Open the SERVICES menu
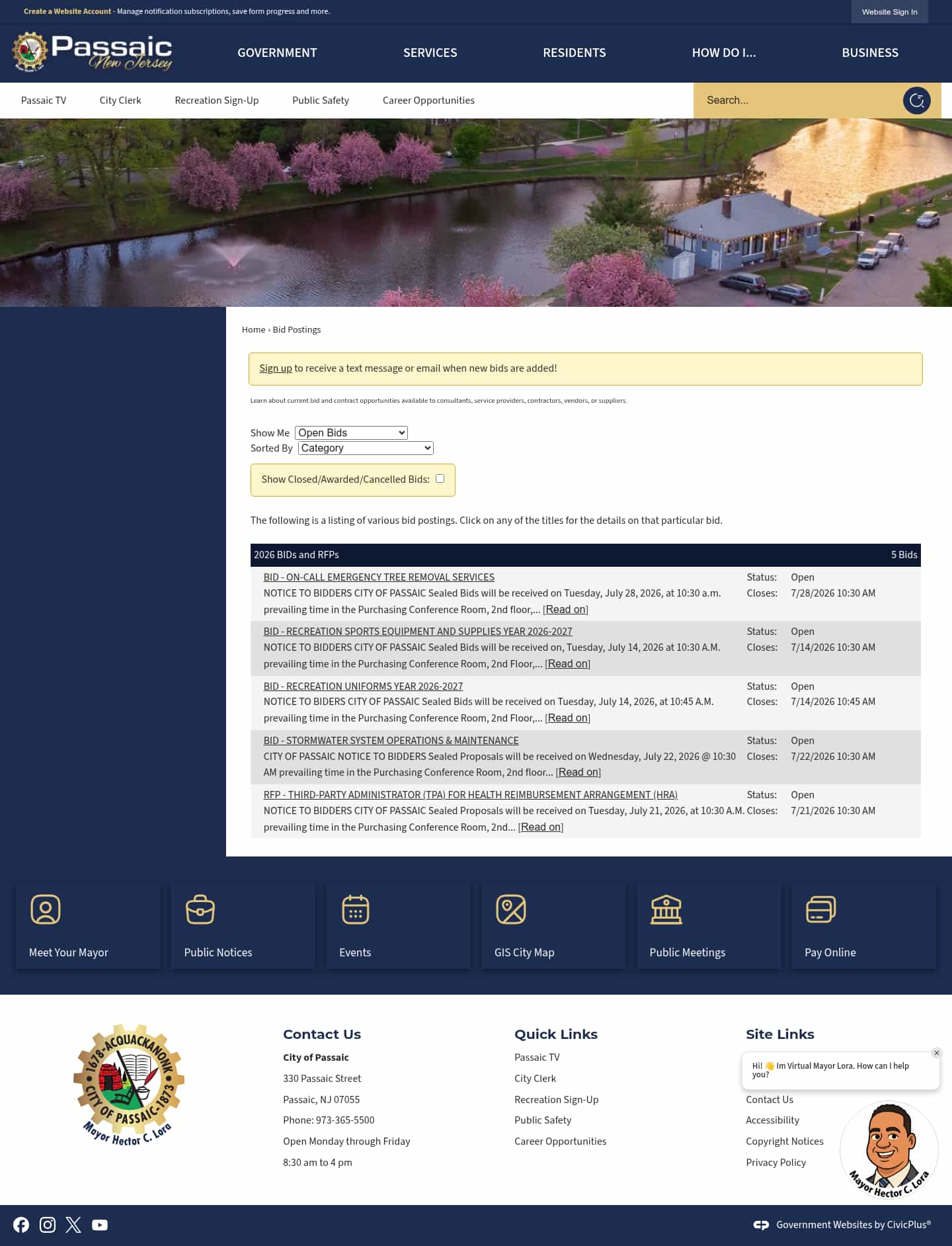The height and width of the screenshot is (1246, 952). 430,53
